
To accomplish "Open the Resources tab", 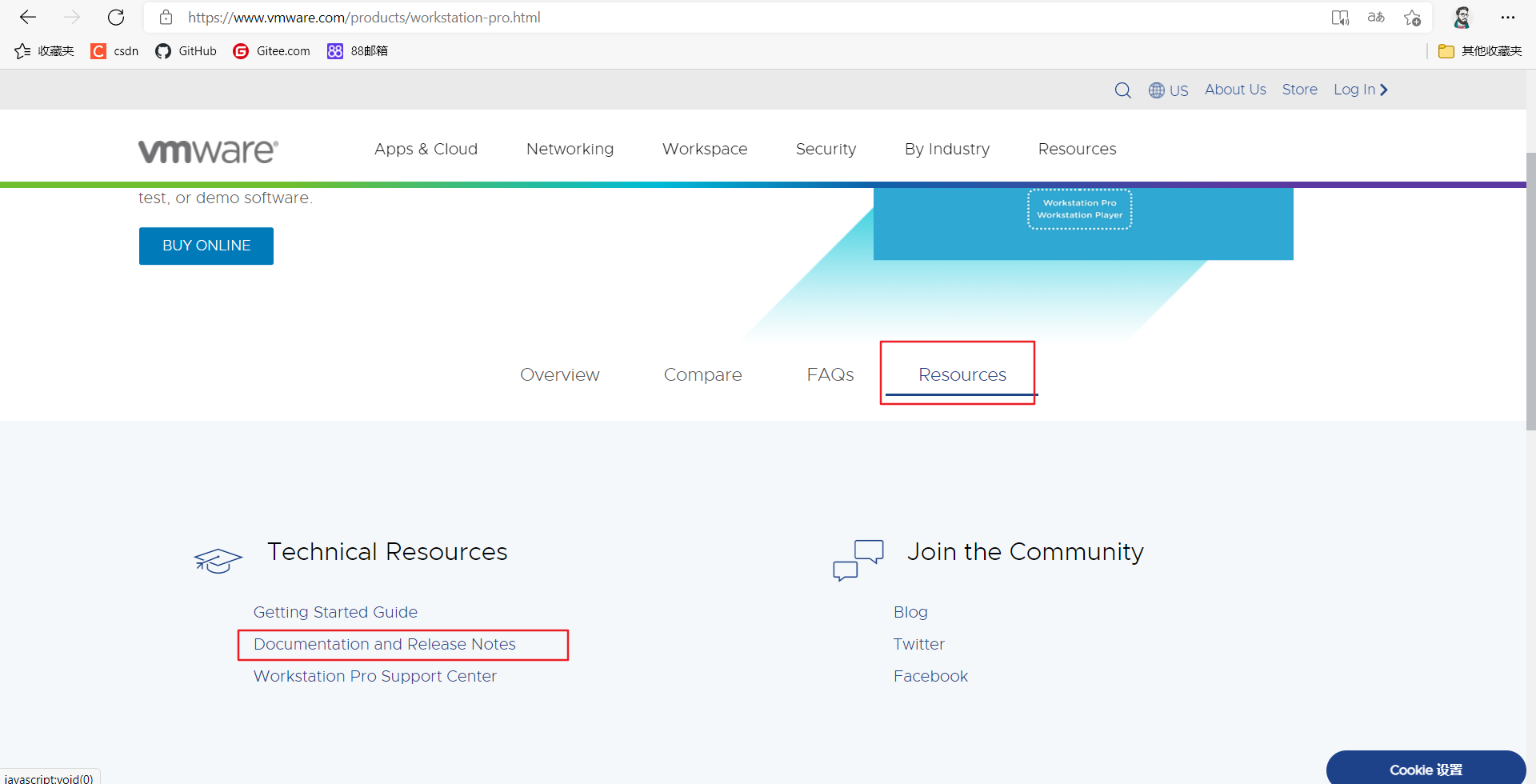I will point(961,374).
